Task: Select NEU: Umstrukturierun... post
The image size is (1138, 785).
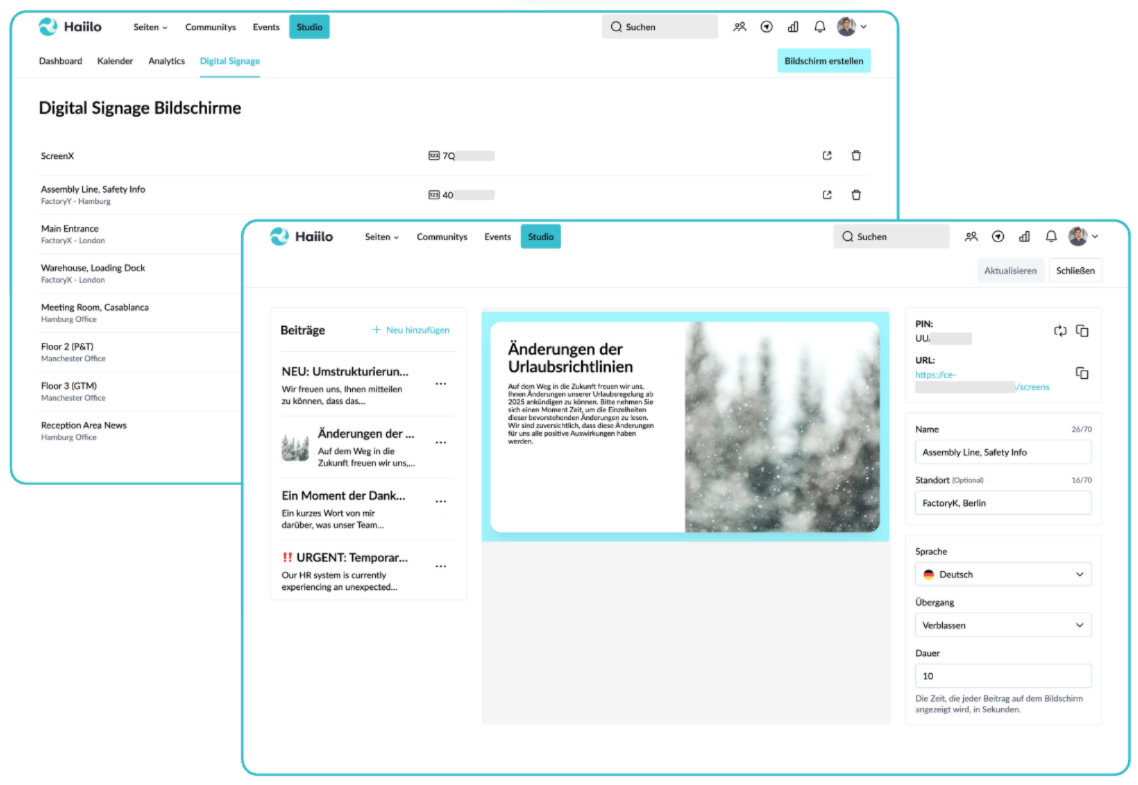Action: [345, 384]
